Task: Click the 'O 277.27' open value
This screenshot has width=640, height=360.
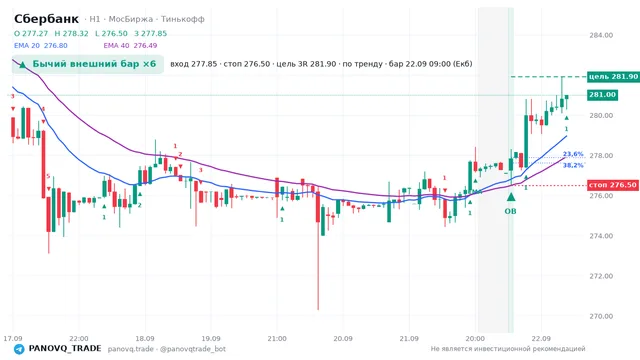Action: [31, 33]
